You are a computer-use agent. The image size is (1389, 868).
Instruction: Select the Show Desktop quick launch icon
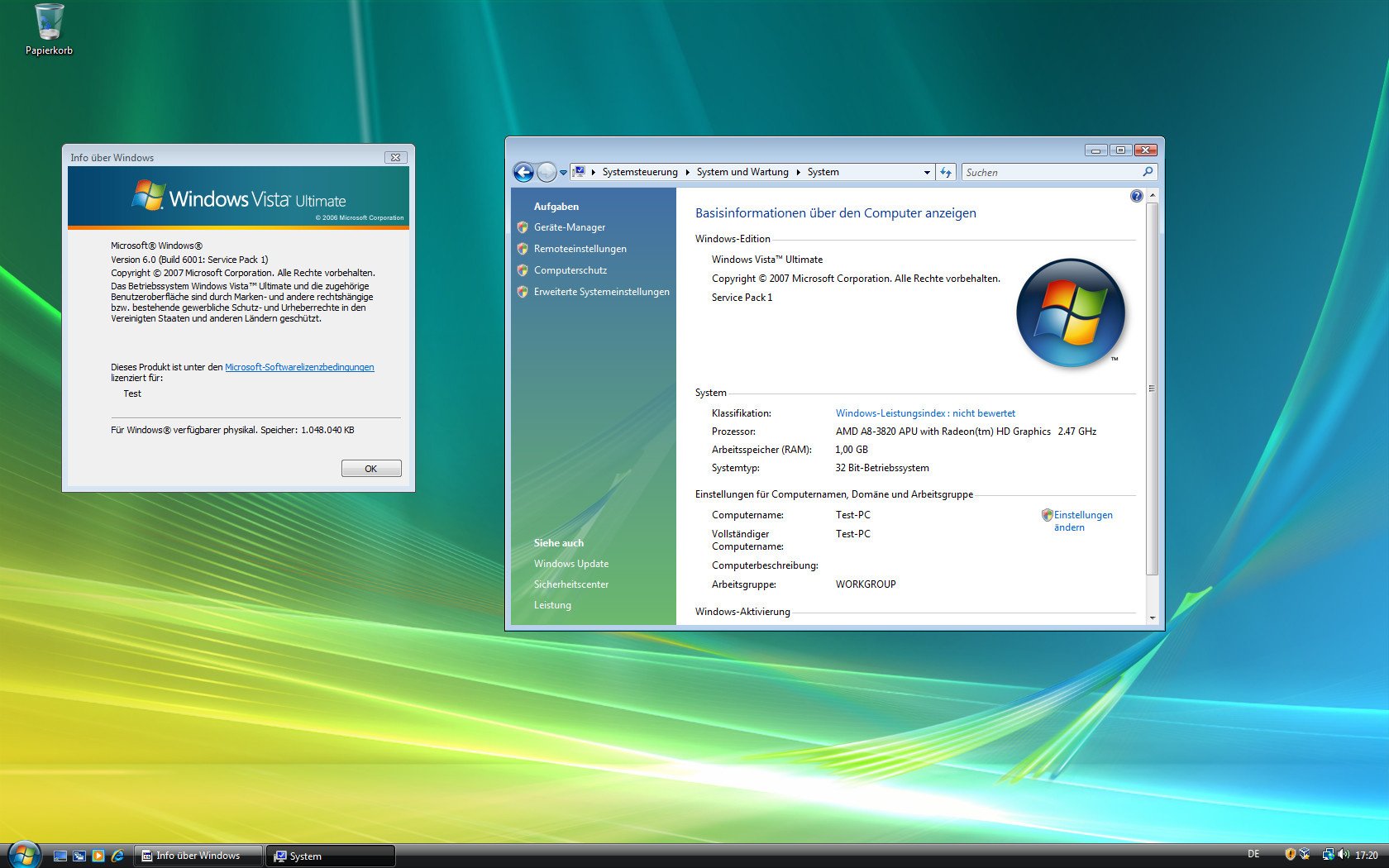tap(60, 855)
